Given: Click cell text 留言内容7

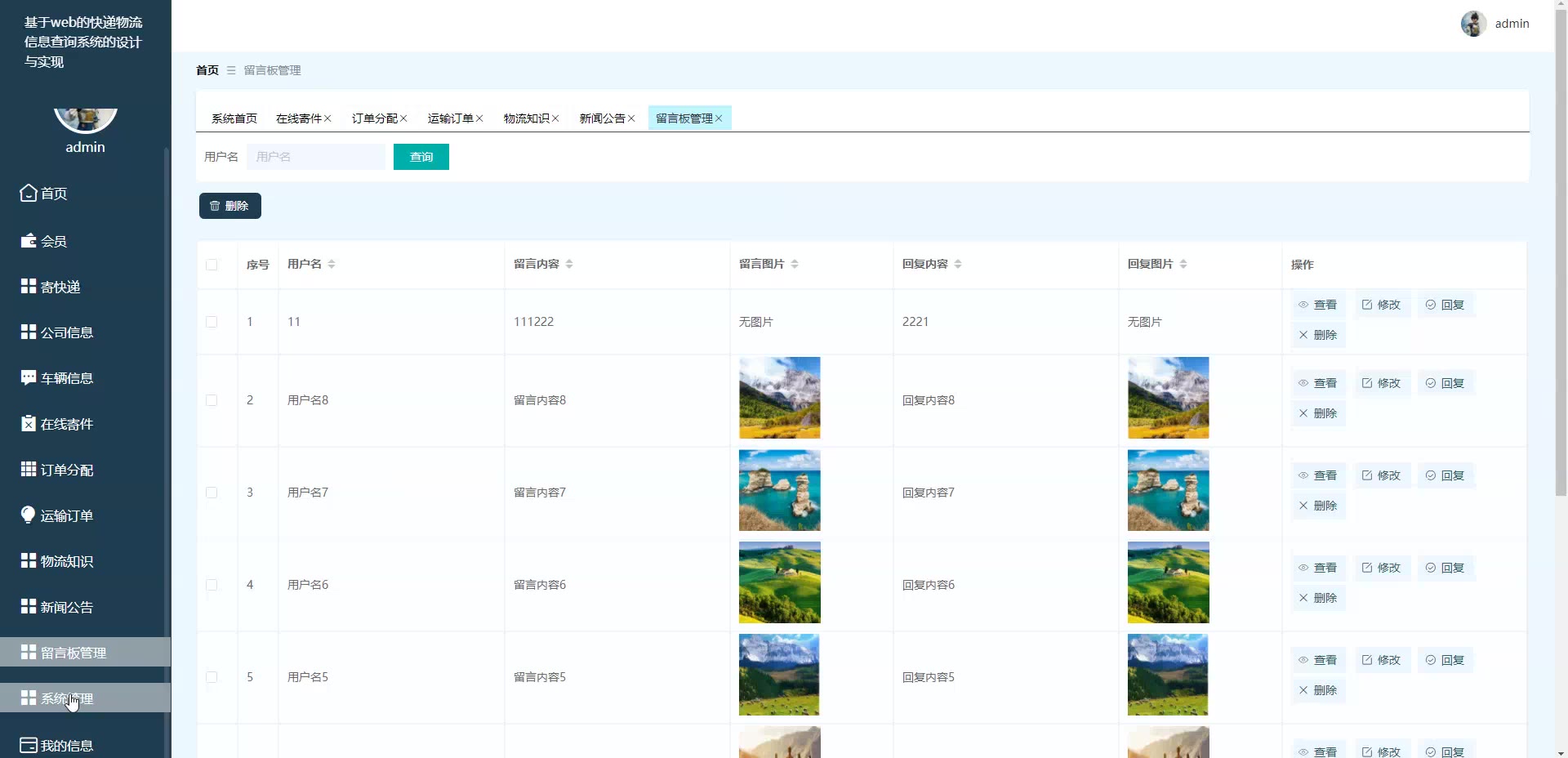Looking at the screenshot, I should [540, 493].
